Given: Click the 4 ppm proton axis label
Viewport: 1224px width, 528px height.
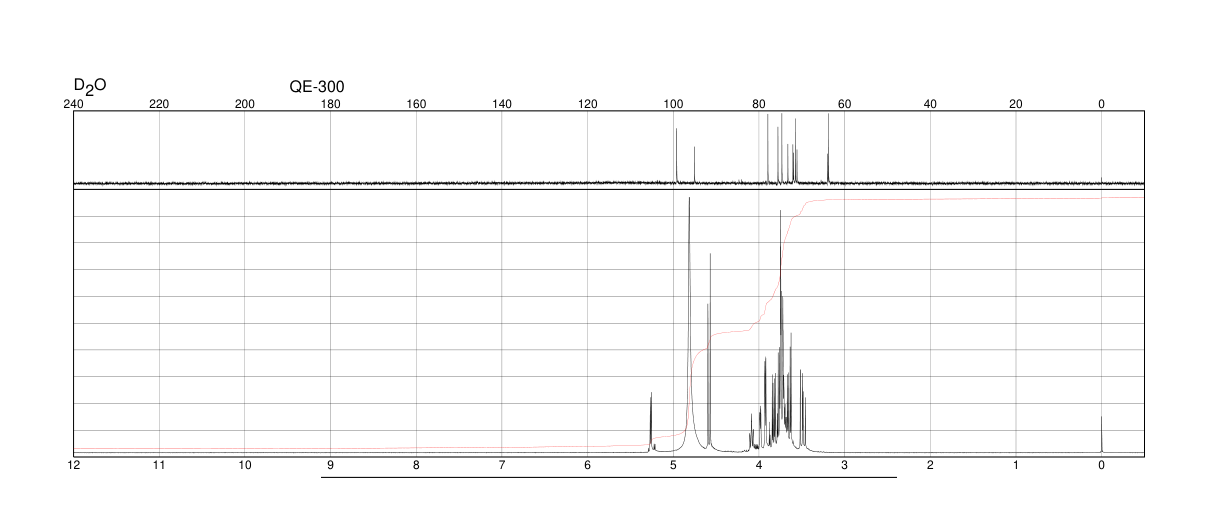Looking at the screenshot, I should click(x=759, y=466).
